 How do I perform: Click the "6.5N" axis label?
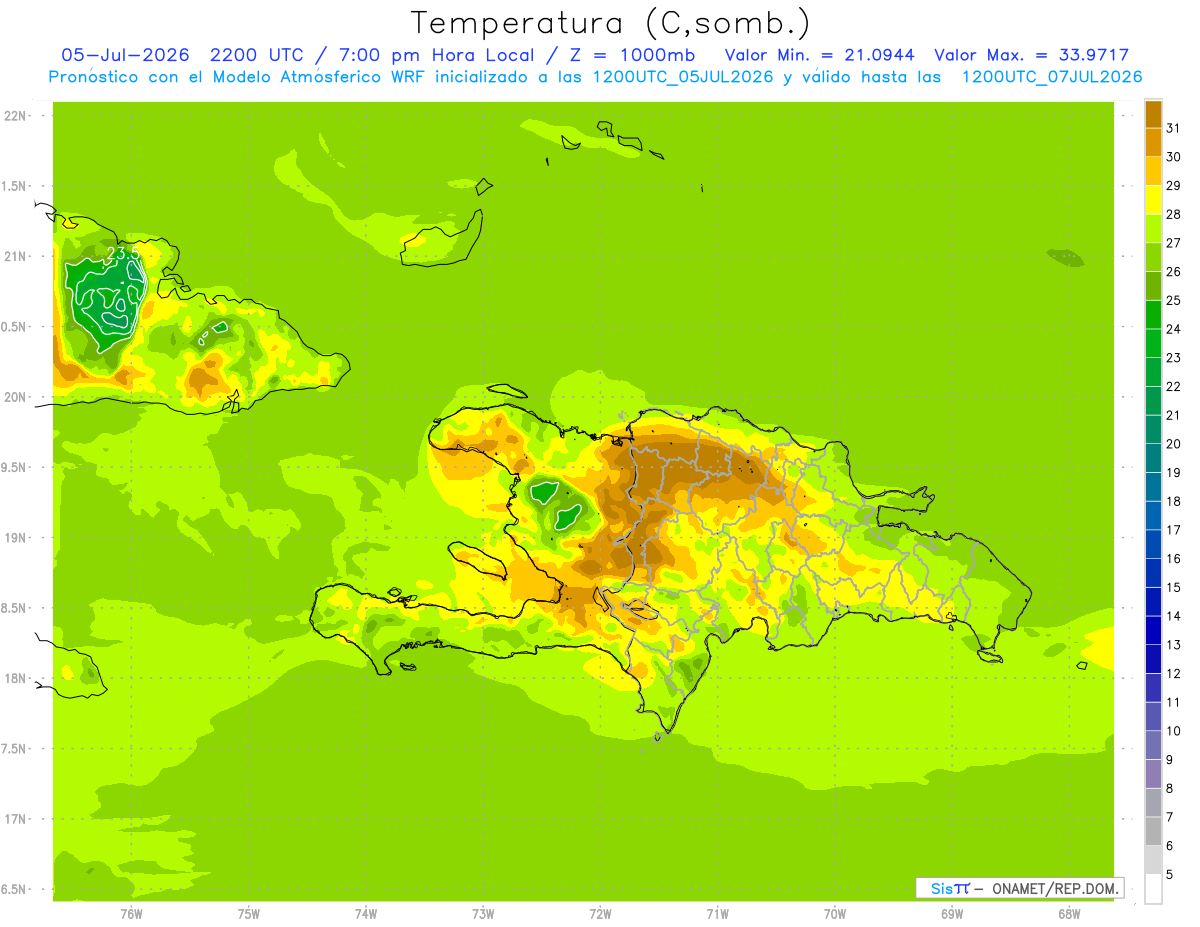[15, 889]
